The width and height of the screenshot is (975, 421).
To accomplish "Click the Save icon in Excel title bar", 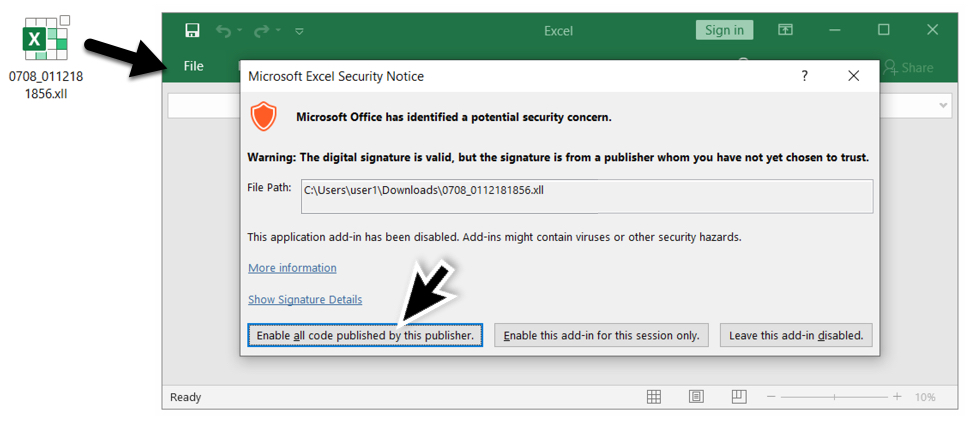I will coord(192,31).
